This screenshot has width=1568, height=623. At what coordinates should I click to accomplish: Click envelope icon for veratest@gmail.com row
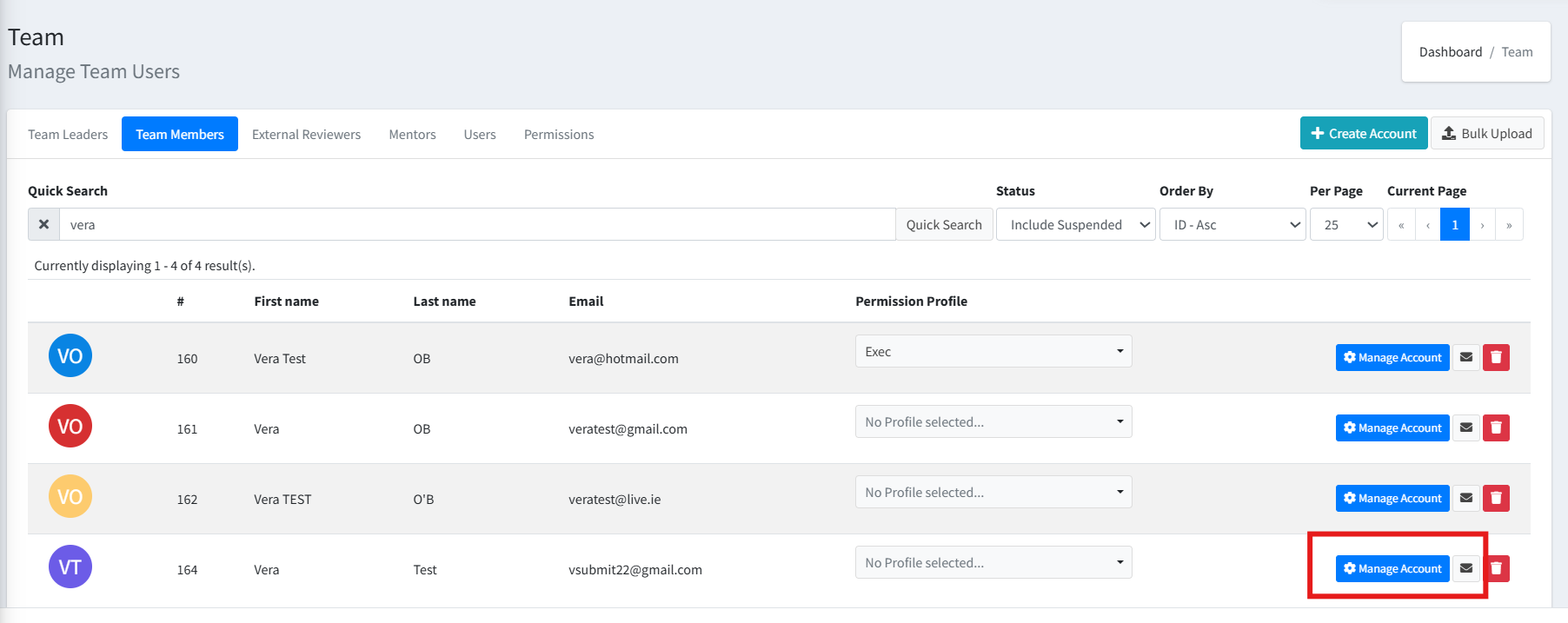(1466, 427)
